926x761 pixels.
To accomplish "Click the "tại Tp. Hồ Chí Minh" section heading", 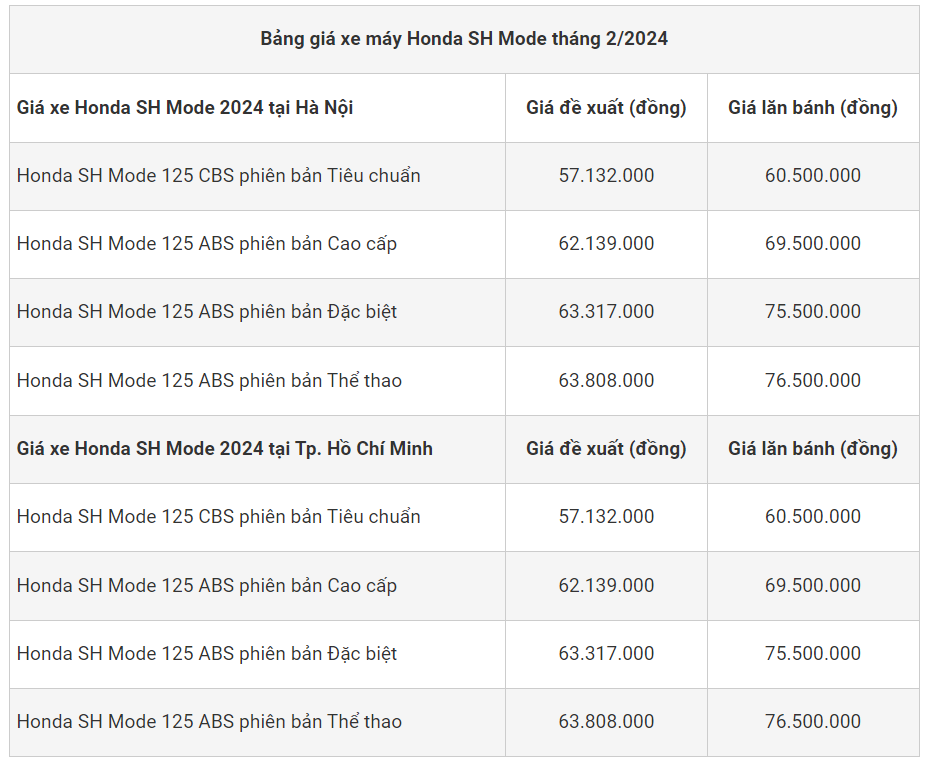I will (225, 448).
